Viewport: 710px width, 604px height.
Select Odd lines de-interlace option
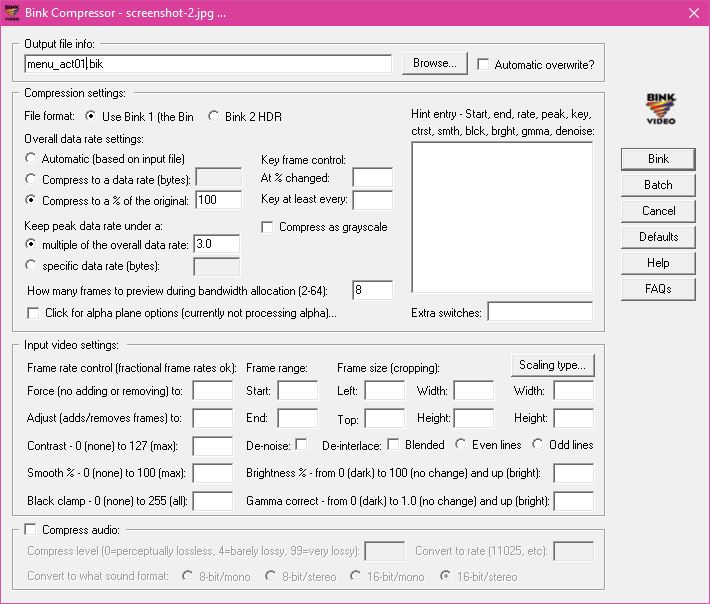point(538,444)
